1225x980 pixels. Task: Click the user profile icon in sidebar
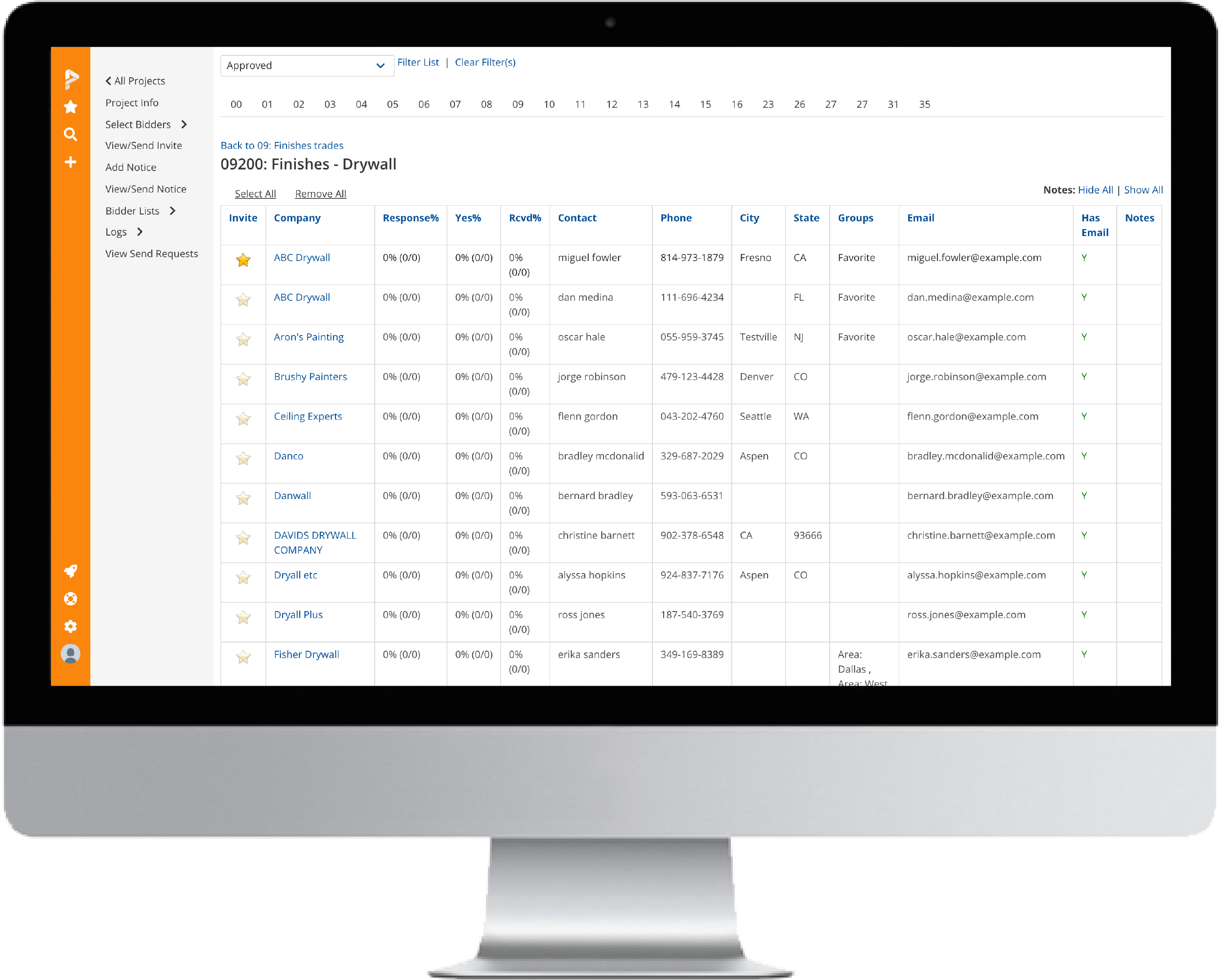point(69,656)
